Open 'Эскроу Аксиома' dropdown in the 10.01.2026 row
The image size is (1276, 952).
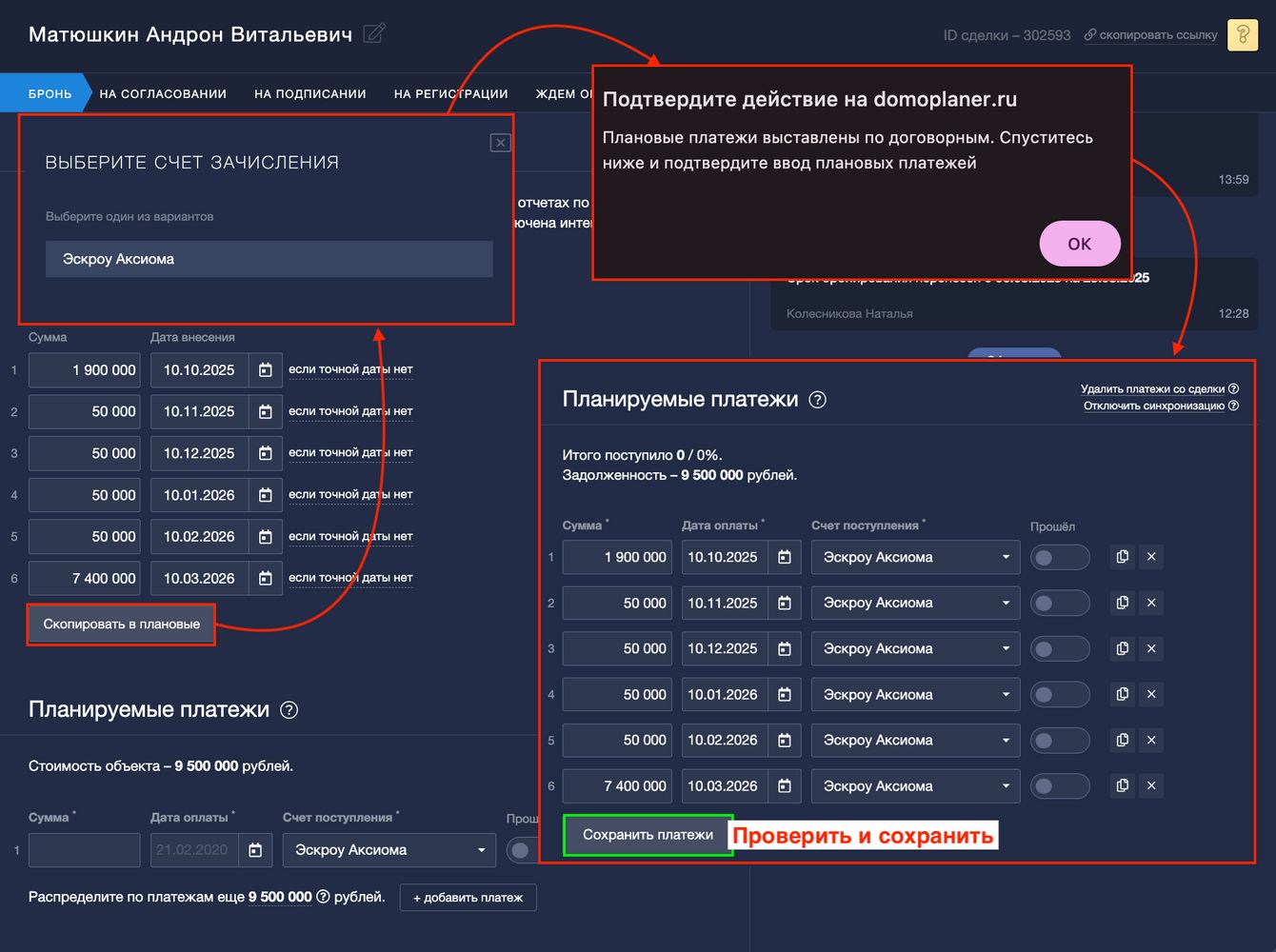tap(915, 695)
